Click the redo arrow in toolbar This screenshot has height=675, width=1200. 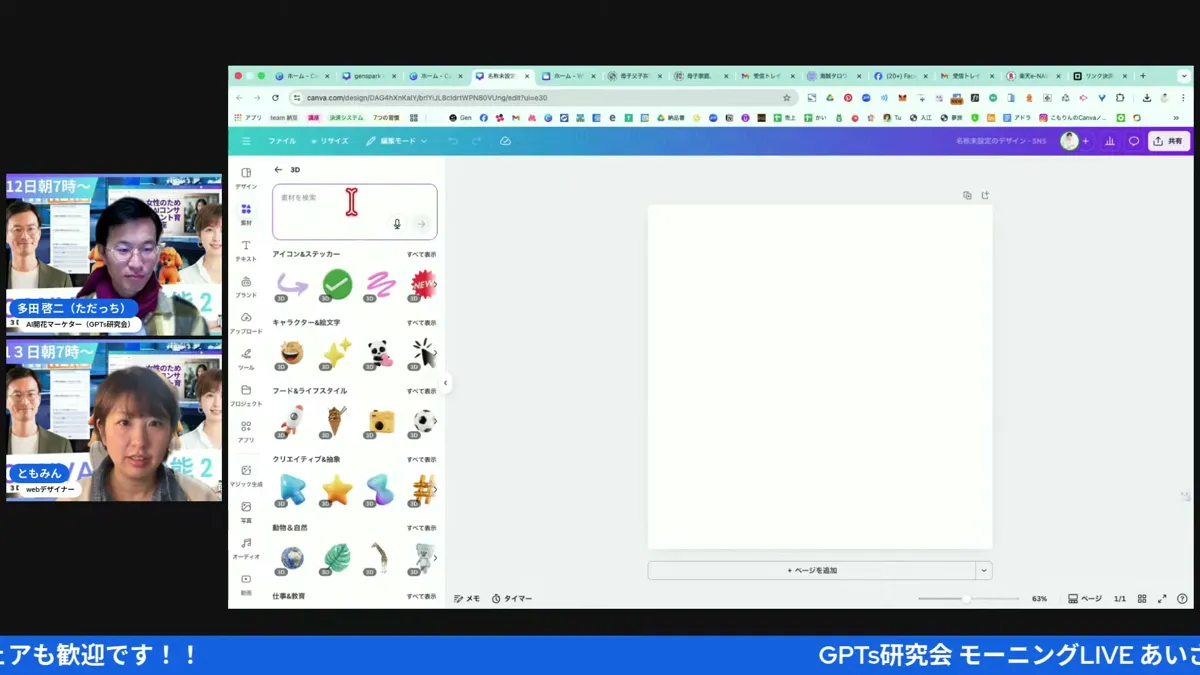point(476,141)
